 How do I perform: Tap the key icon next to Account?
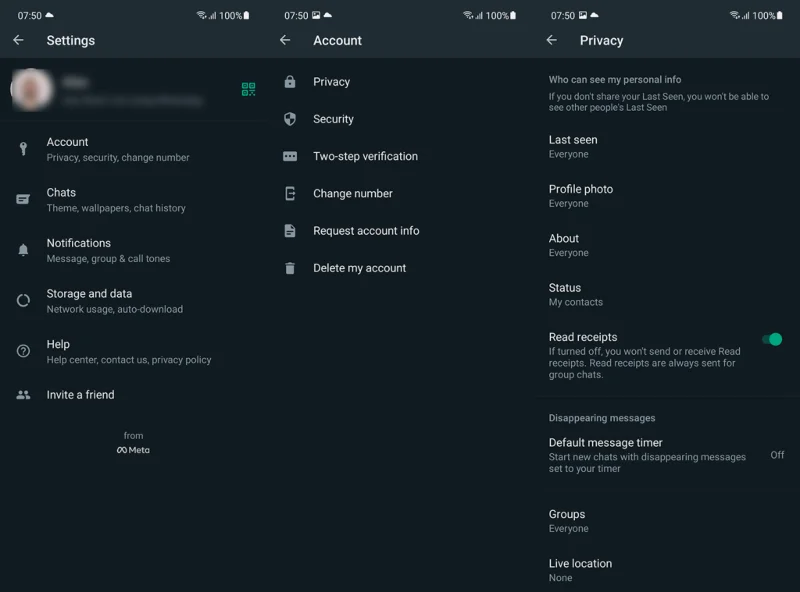pos(23,149)
